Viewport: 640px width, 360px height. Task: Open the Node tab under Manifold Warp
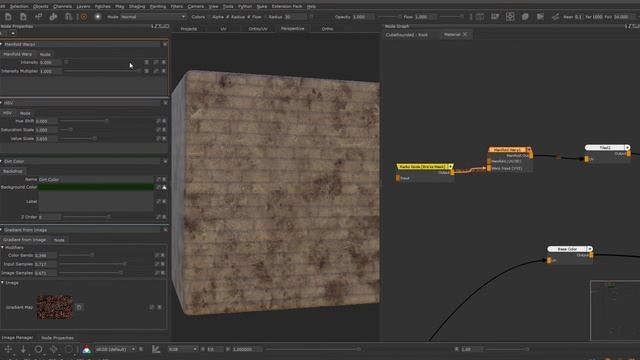45,54
